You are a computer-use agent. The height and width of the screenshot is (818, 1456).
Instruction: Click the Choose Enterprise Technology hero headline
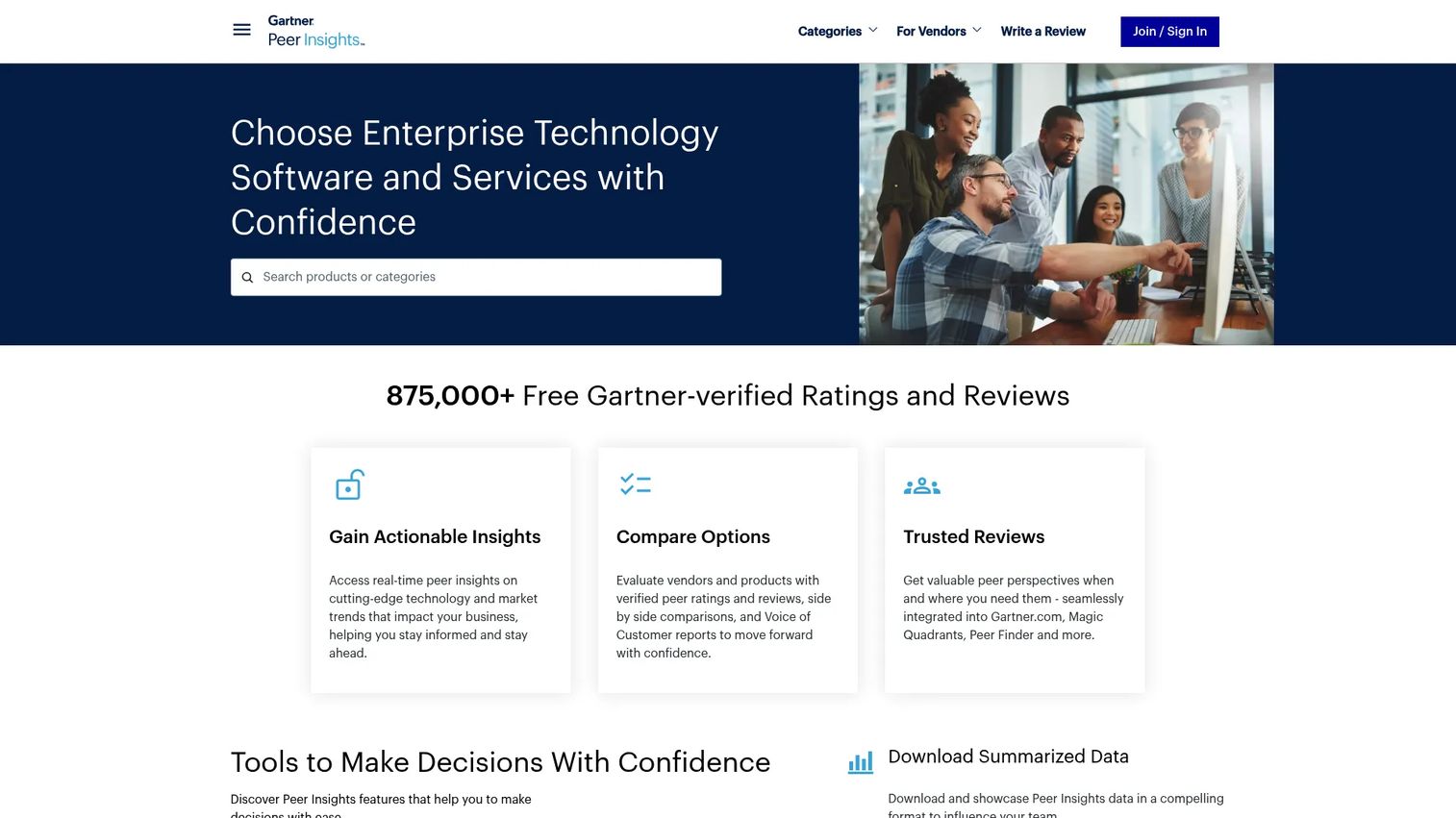click(x=475, y=177)
